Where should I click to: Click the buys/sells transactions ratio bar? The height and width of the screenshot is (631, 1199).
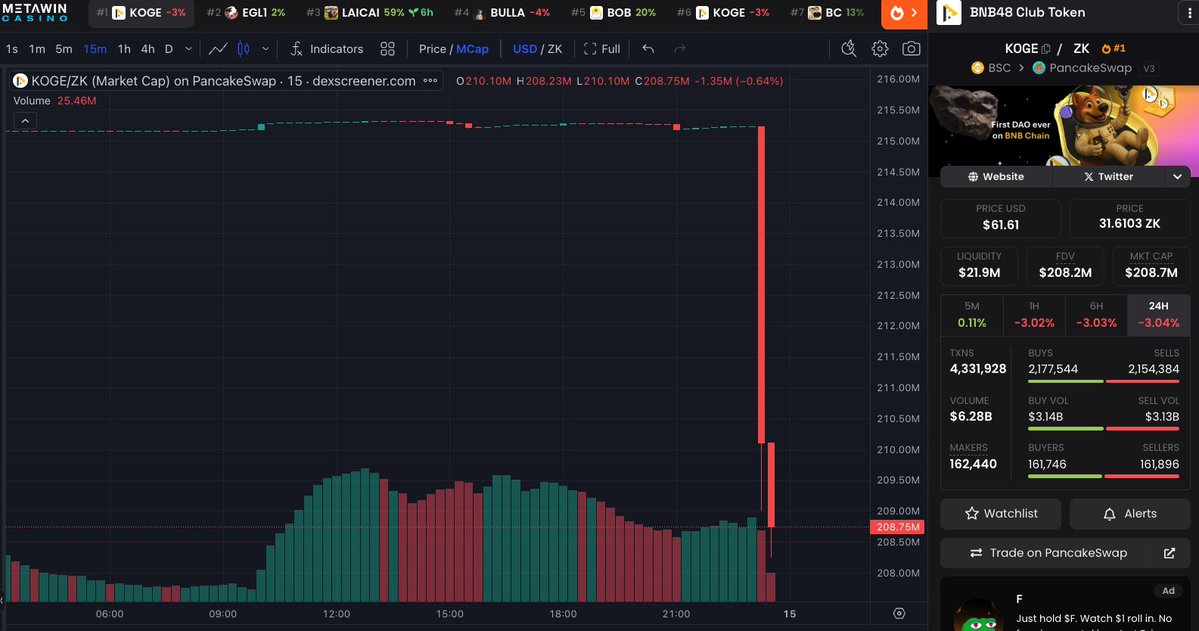1103,381
